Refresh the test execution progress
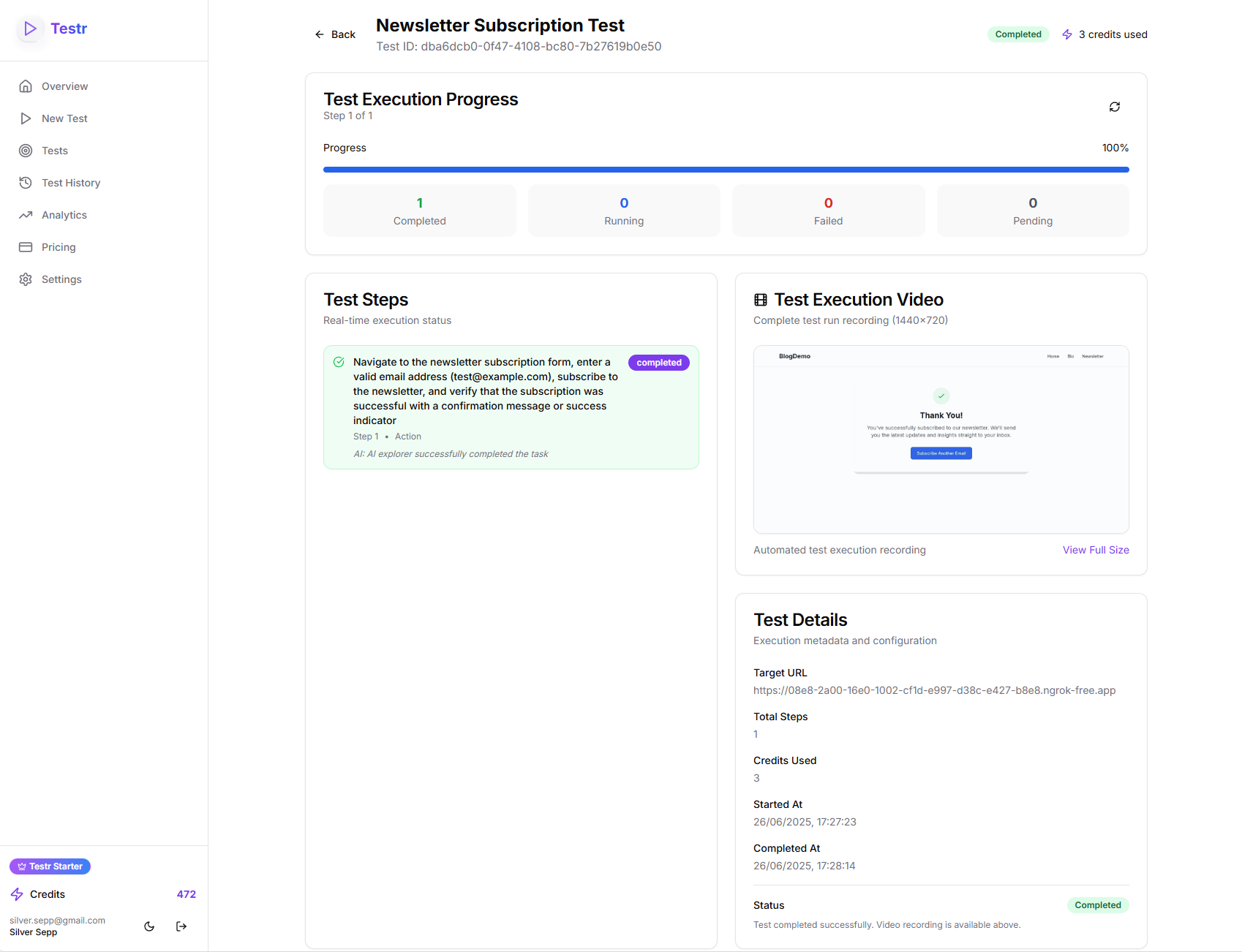This screenshot has height=952, width=1242. 1115,107
